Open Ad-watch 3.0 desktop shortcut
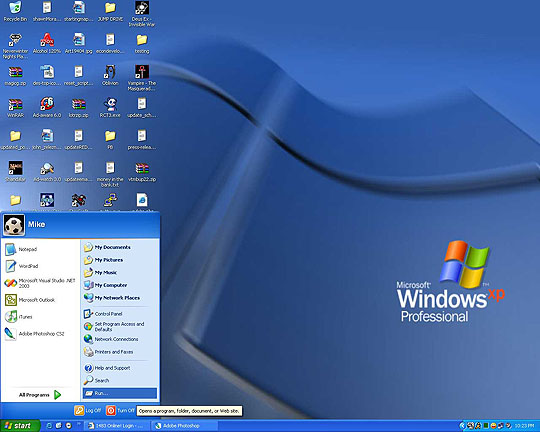Viewport: 540px width, 432px height. (x=47, y=172)
